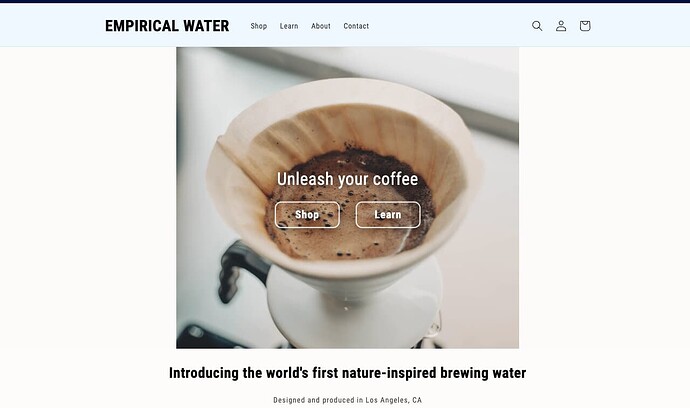Click the dark announcement bar at top

tap(345, 1)
